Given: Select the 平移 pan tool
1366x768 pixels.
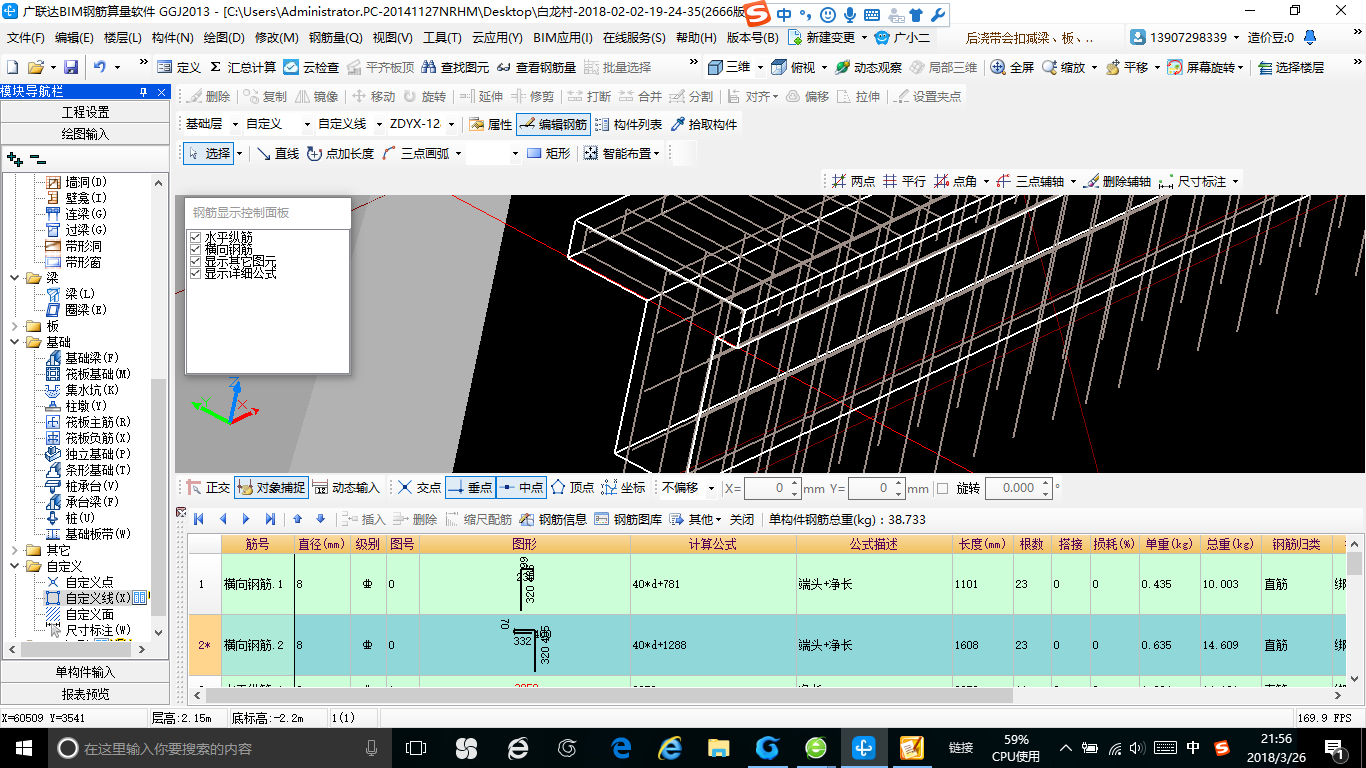Looking at the screenshot, I should (x=1126, y=67).
